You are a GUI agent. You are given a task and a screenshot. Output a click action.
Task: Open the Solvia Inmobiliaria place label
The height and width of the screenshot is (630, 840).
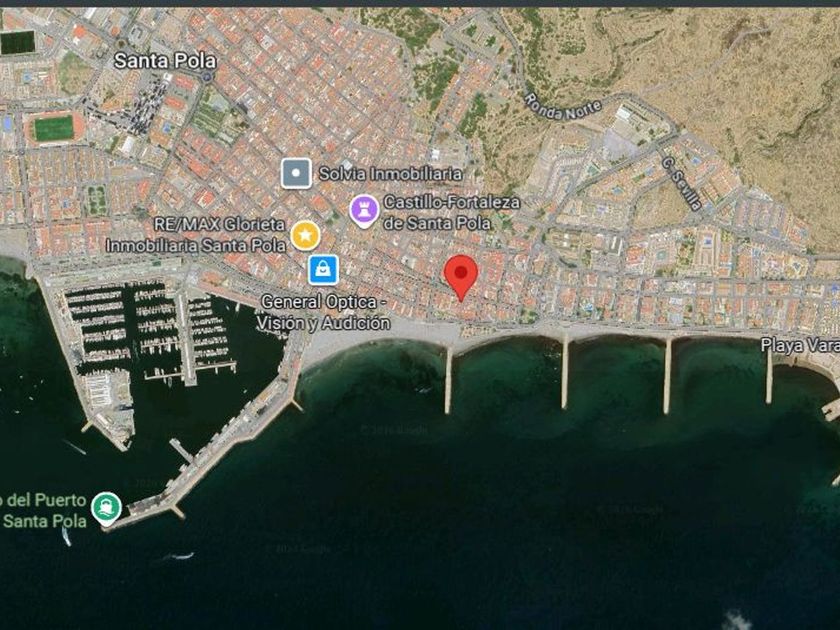390,174
